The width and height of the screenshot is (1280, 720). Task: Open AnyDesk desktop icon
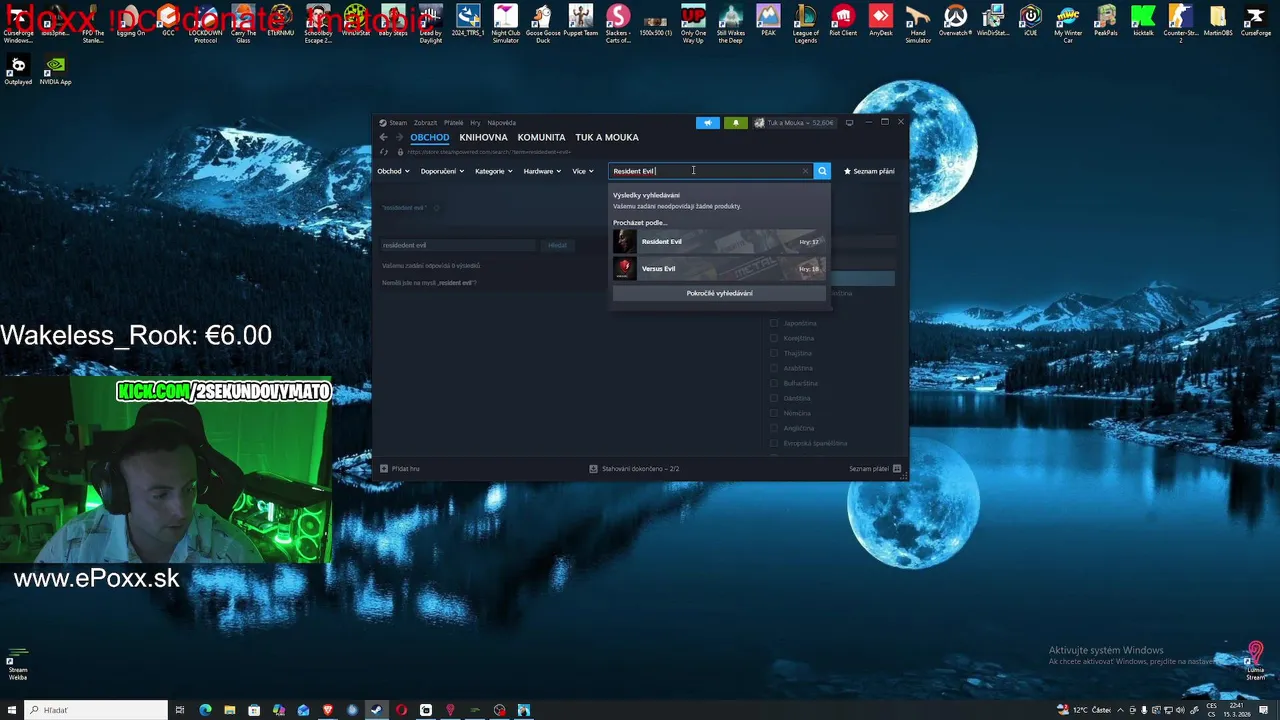pyautogui.click(x=881, y=21)
